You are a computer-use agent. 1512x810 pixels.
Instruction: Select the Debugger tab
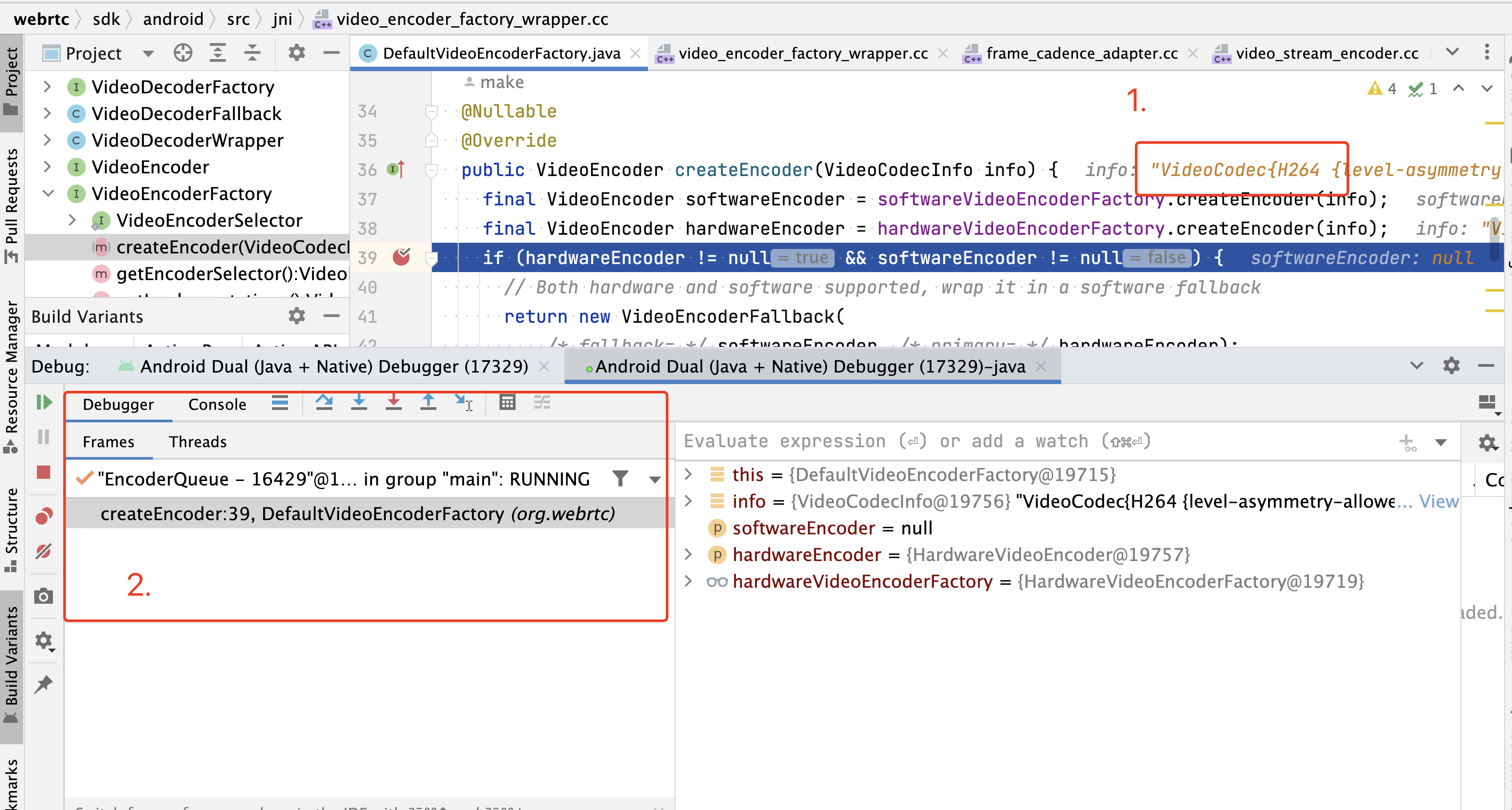point(118,405)
